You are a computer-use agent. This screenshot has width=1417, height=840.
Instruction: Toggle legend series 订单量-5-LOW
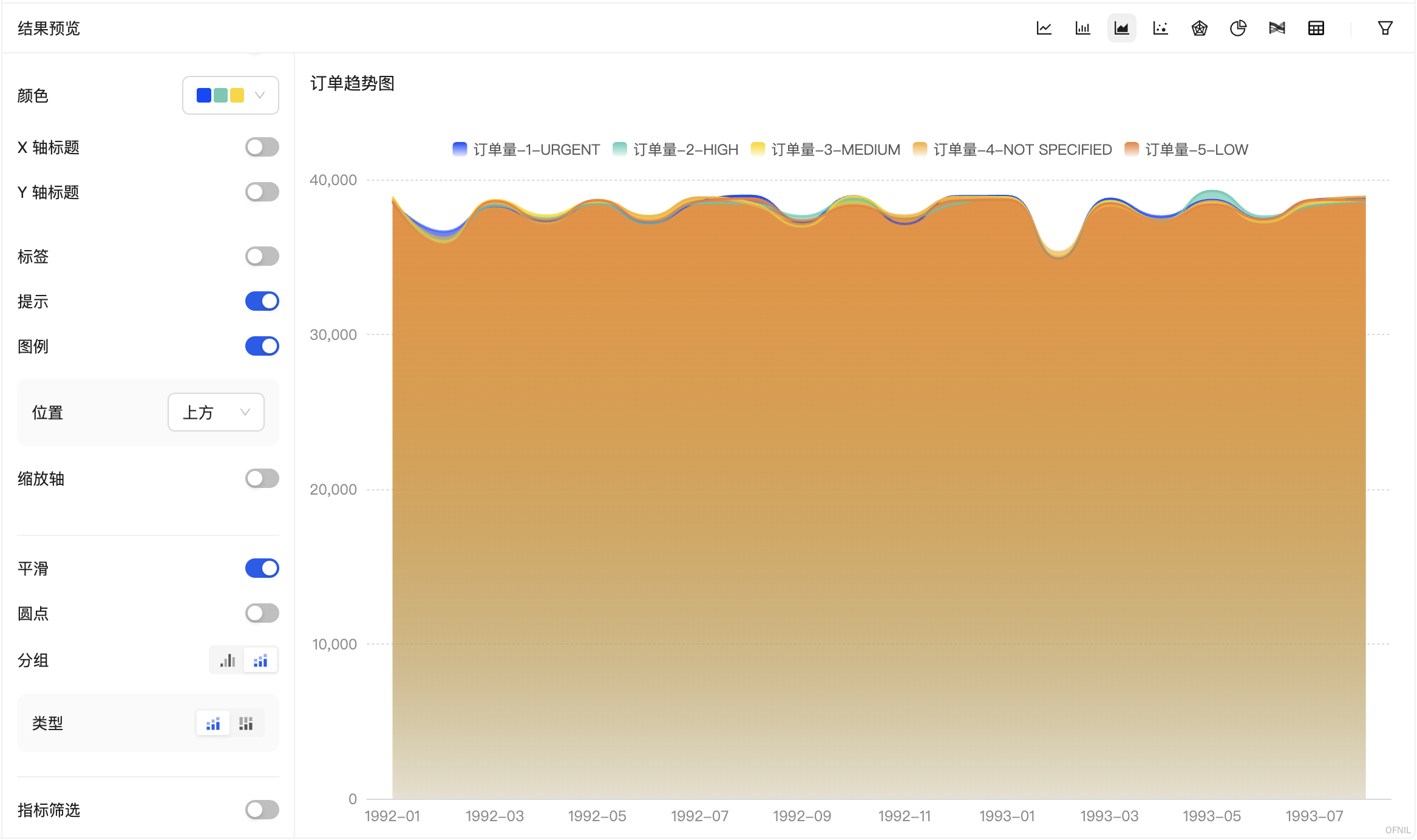click(1186, 149)
